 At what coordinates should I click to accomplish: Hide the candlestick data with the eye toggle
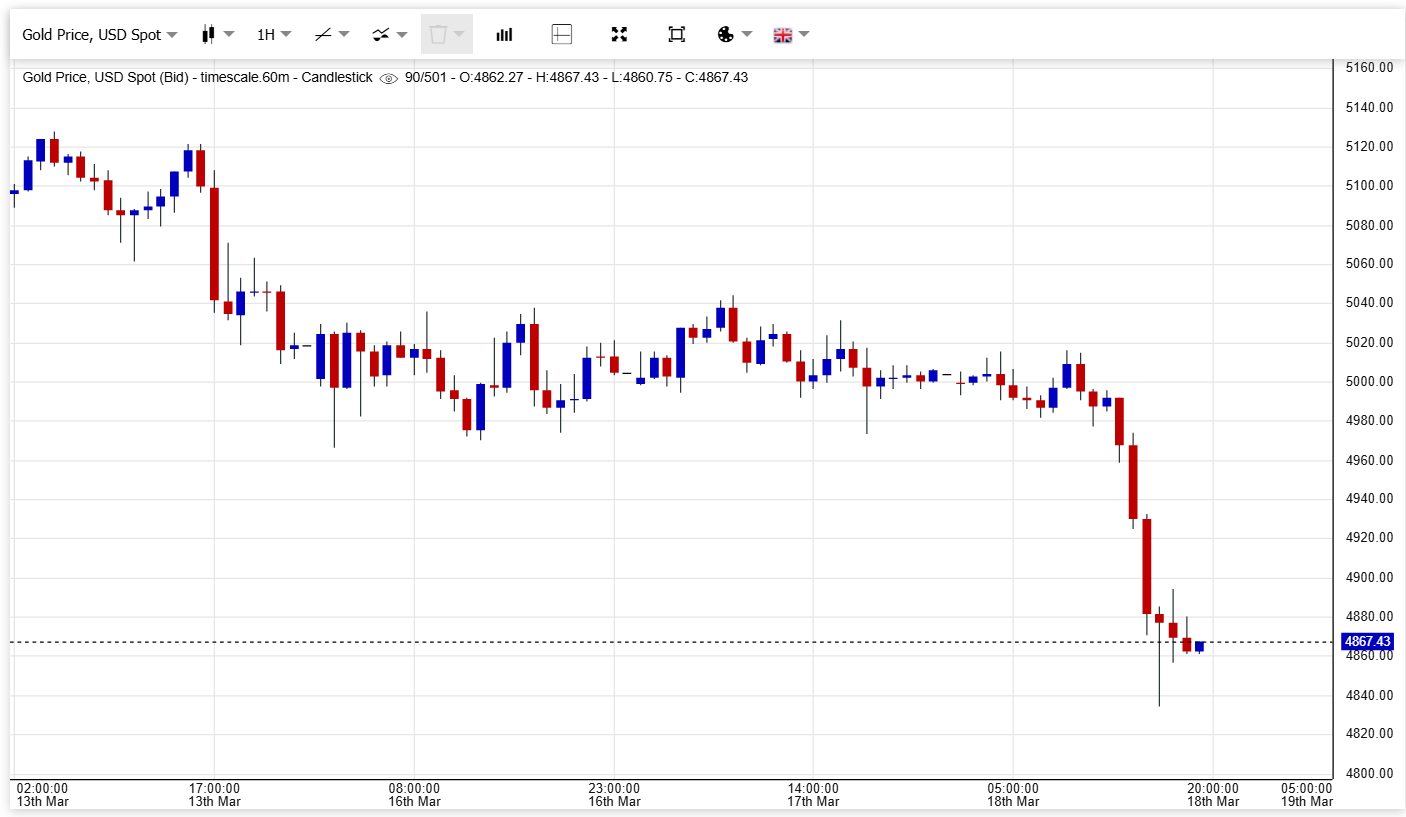[x=389, y=77]
